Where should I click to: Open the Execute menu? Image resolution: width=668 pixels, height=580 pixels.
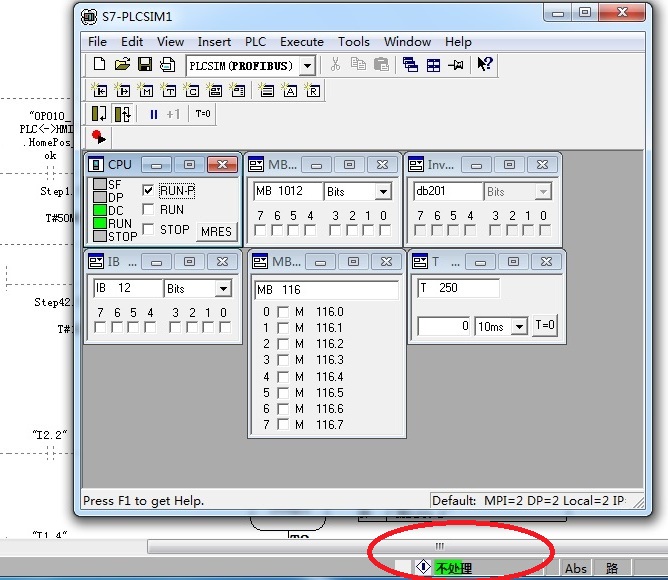click(302, 42)
